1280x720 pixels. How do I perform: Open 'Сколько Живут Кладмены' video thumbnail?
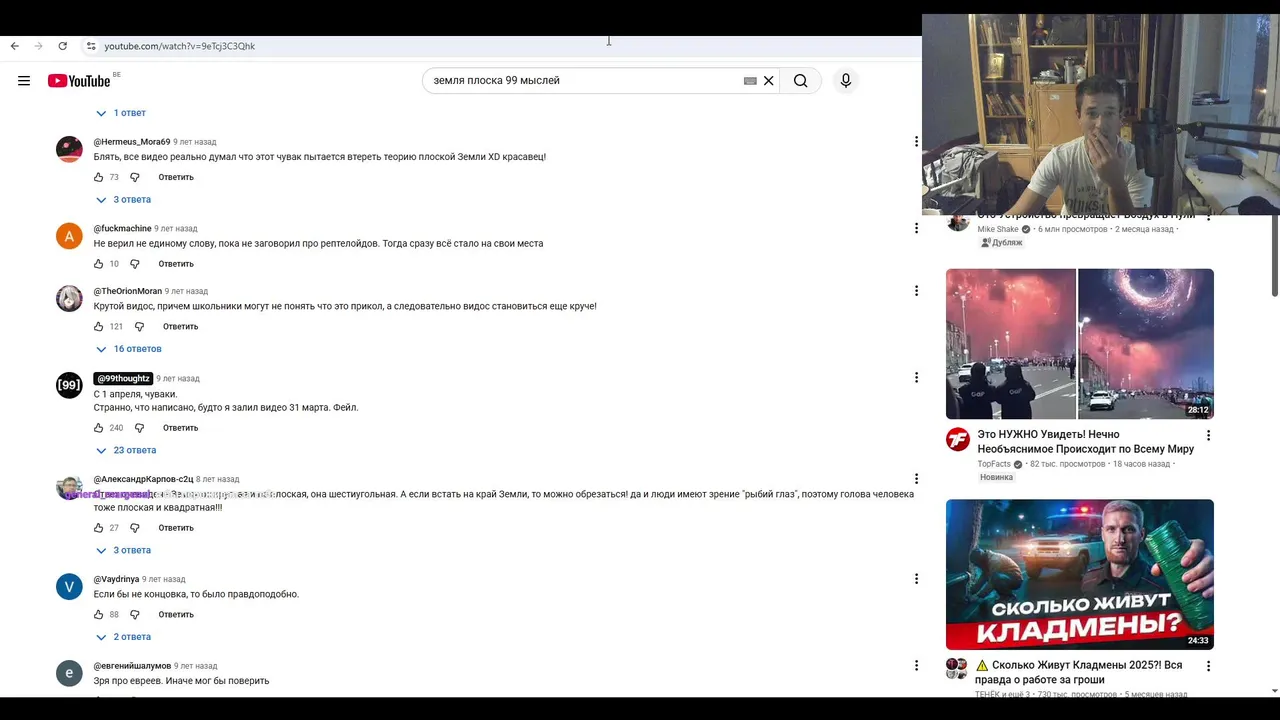coord(1080,575)
